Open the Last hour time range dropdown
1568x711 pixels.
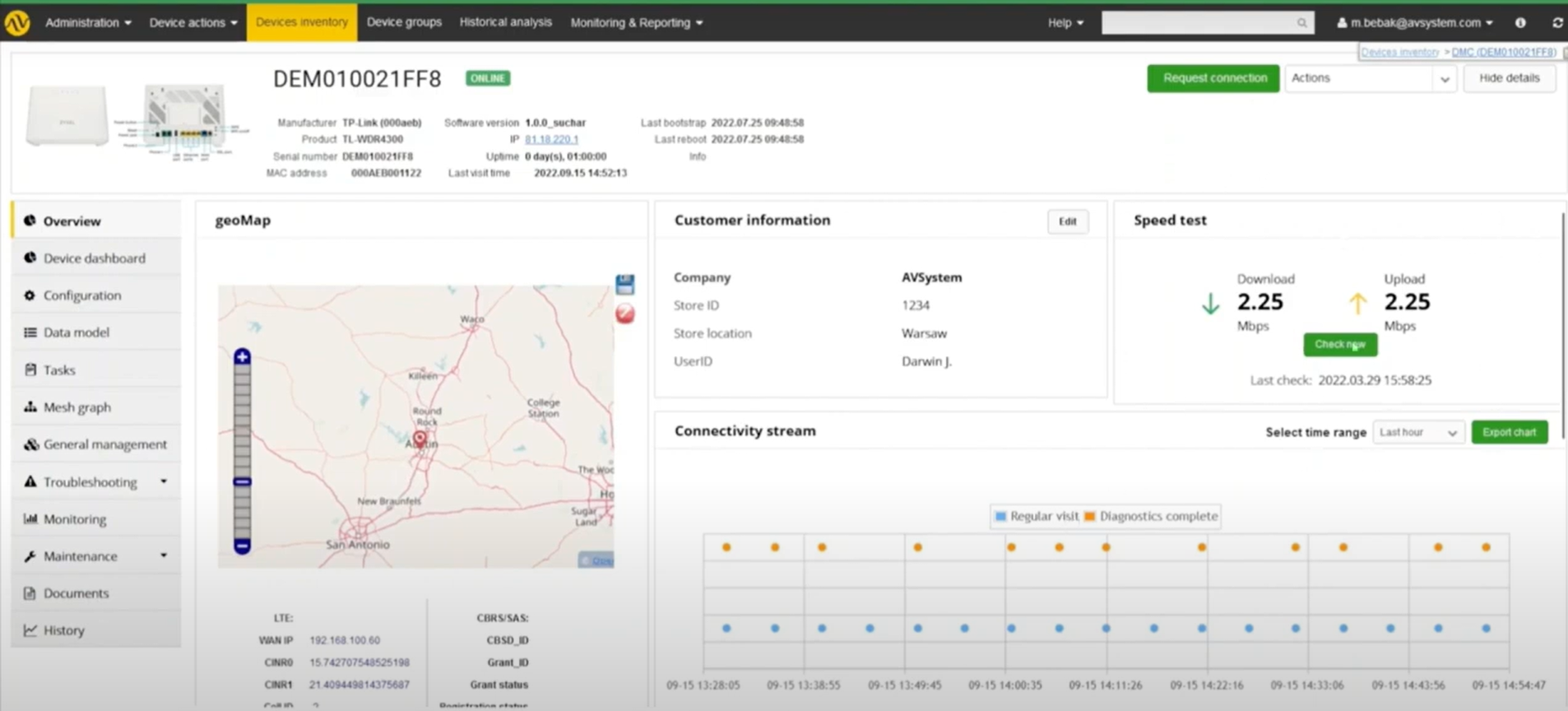point(1418,432)
